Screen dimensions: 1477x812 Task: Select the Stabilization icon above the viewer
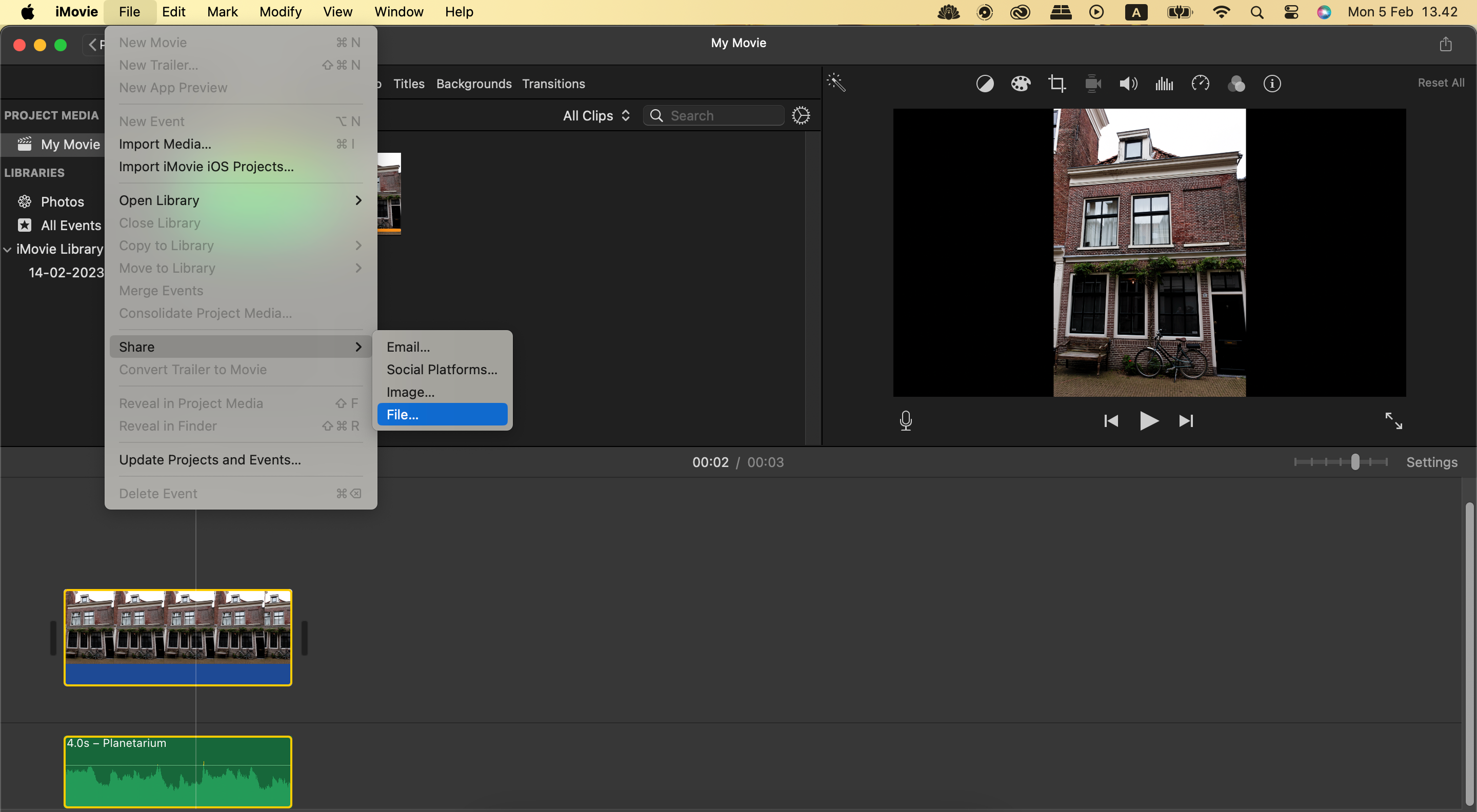click(1092, 84)
